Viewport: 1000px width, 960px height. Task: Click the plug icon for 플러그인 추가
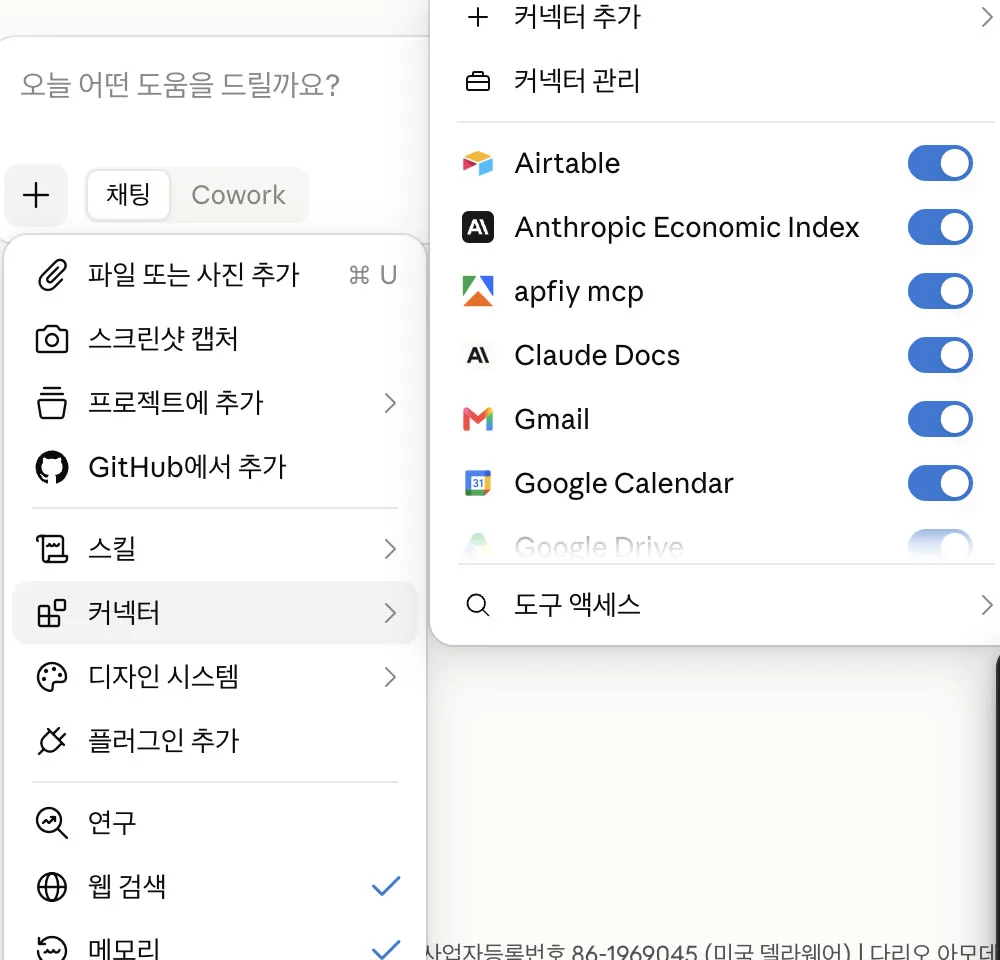click(x=52, y=741)
